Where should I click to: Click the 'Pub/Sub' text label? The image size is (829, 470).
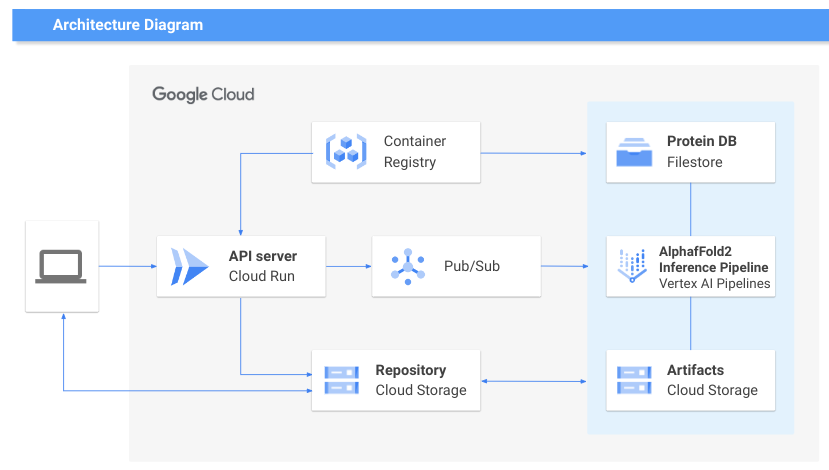click(x=472, y=267)
